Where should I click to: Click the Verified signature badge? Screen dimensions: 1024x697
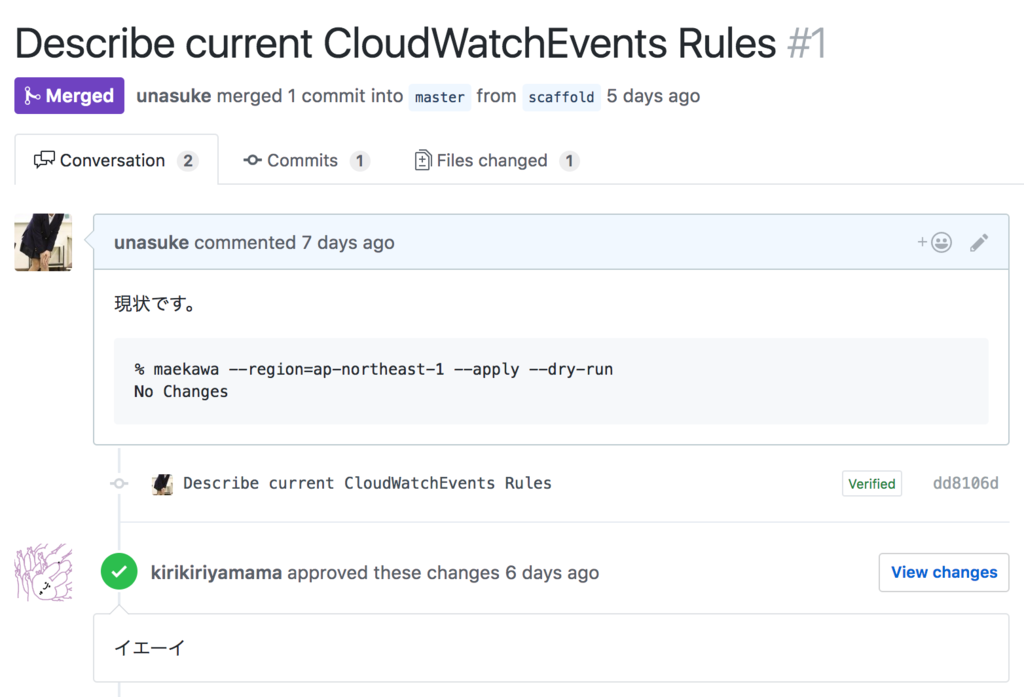pyautogui.click(x=872, y=483)
